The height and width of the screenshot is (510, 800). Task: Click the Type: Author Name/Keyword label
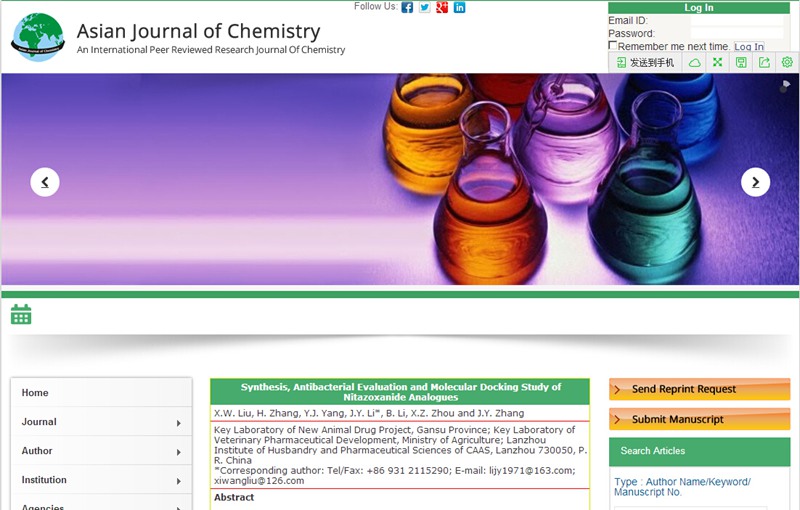(682, 487)
